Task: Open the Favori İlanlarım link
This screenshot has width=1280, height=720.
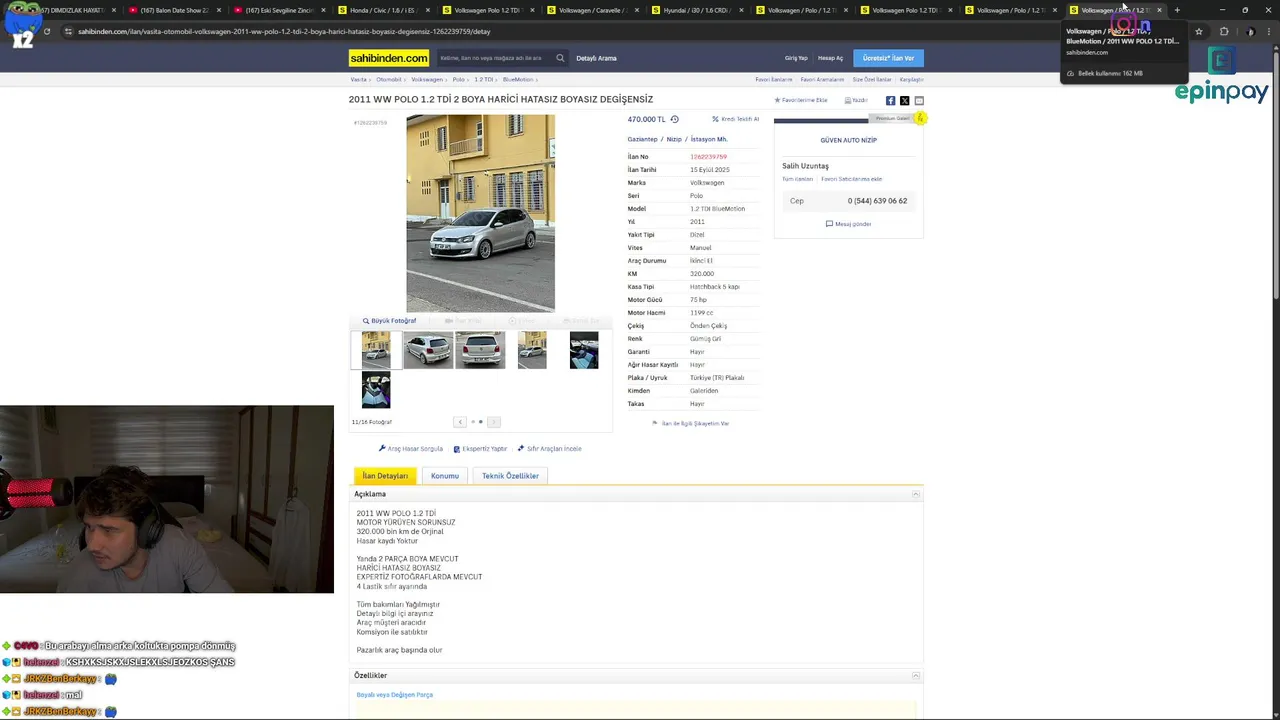Action: 774,79
